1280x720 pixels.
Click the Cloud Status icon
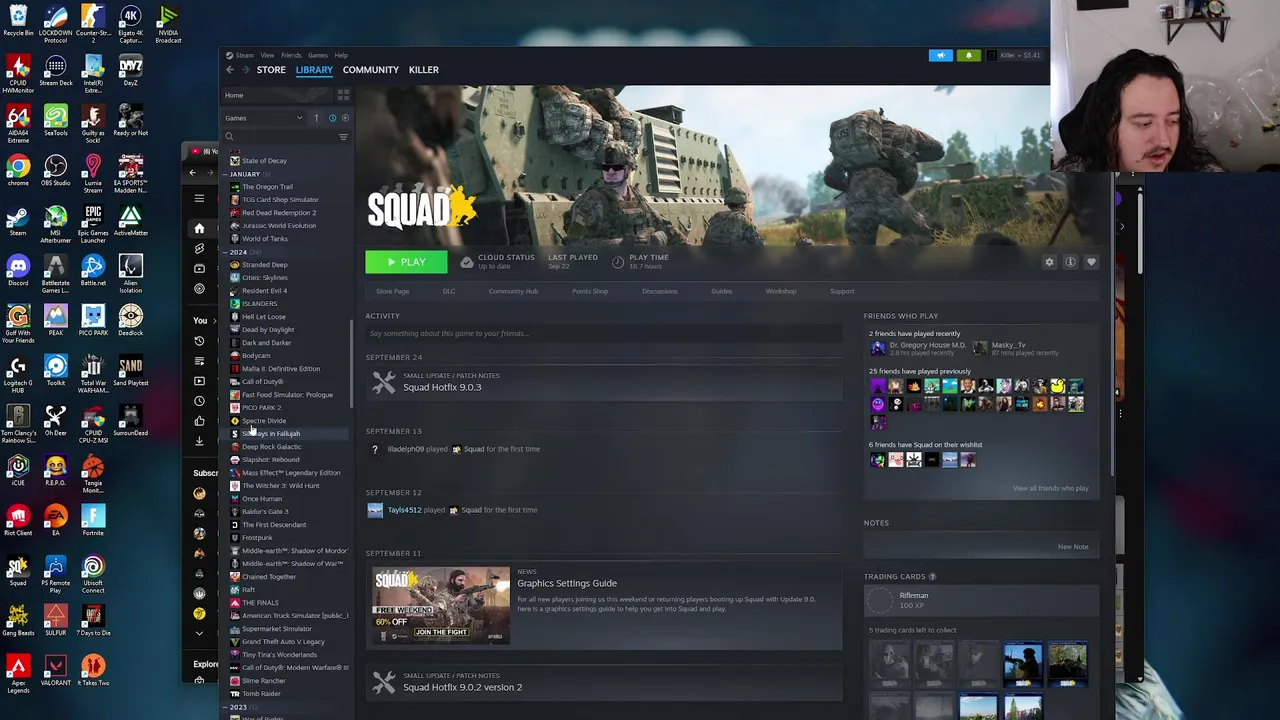tap(466, 262)
